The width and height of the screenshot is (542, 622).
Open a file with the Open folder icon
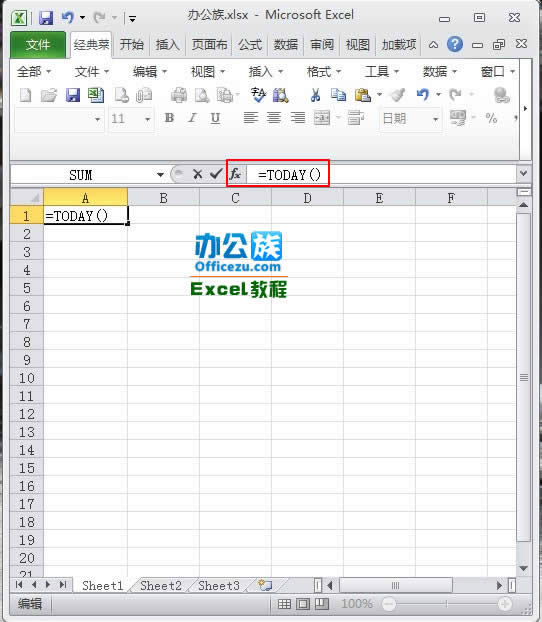(49, 95)
